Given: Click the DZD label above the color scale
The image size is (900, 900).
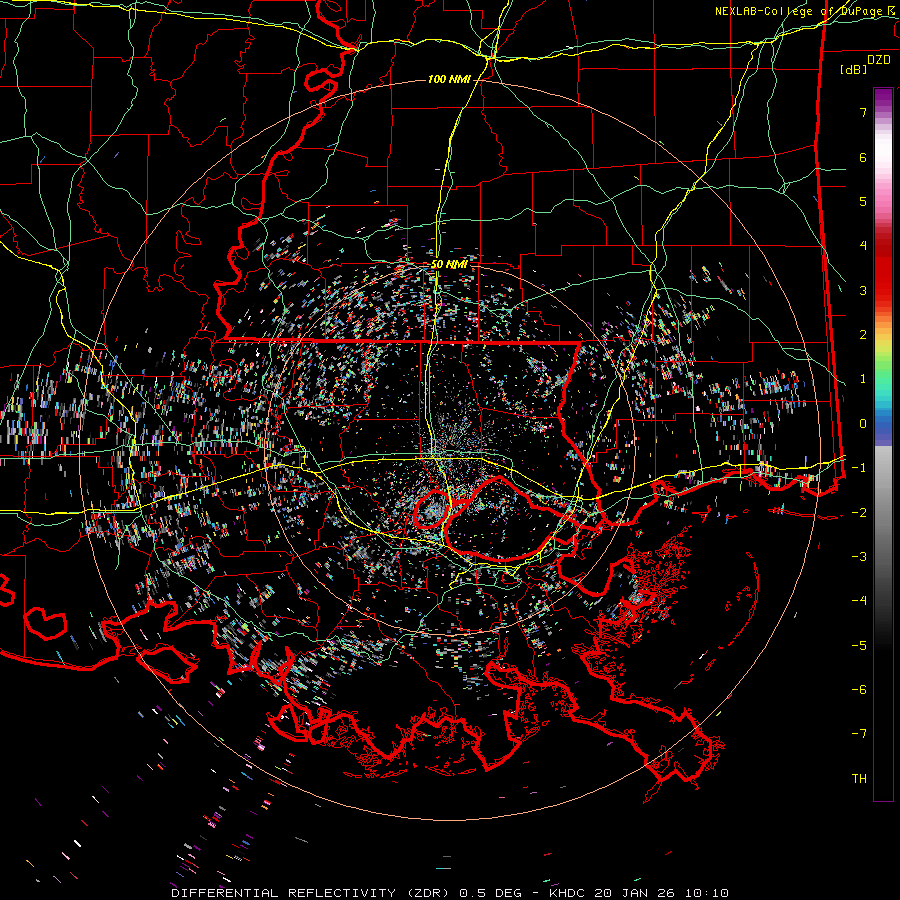Looking at the screenshot, I should pyautogui.click(x=879, y=60).
